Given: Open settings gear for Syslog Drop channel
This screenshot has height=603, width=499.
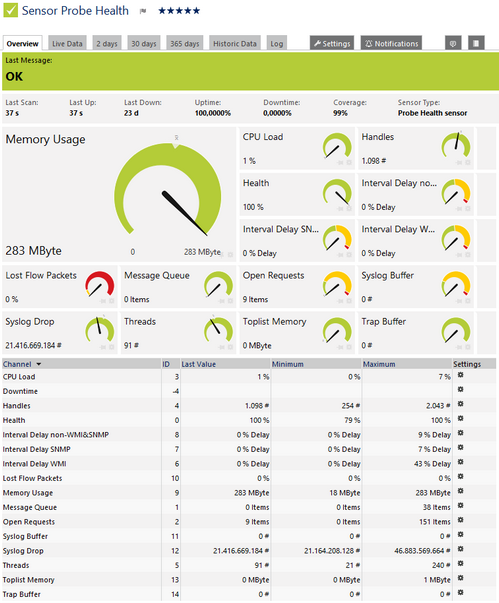Looking at the screenshot, I should (x=460, y=549).
